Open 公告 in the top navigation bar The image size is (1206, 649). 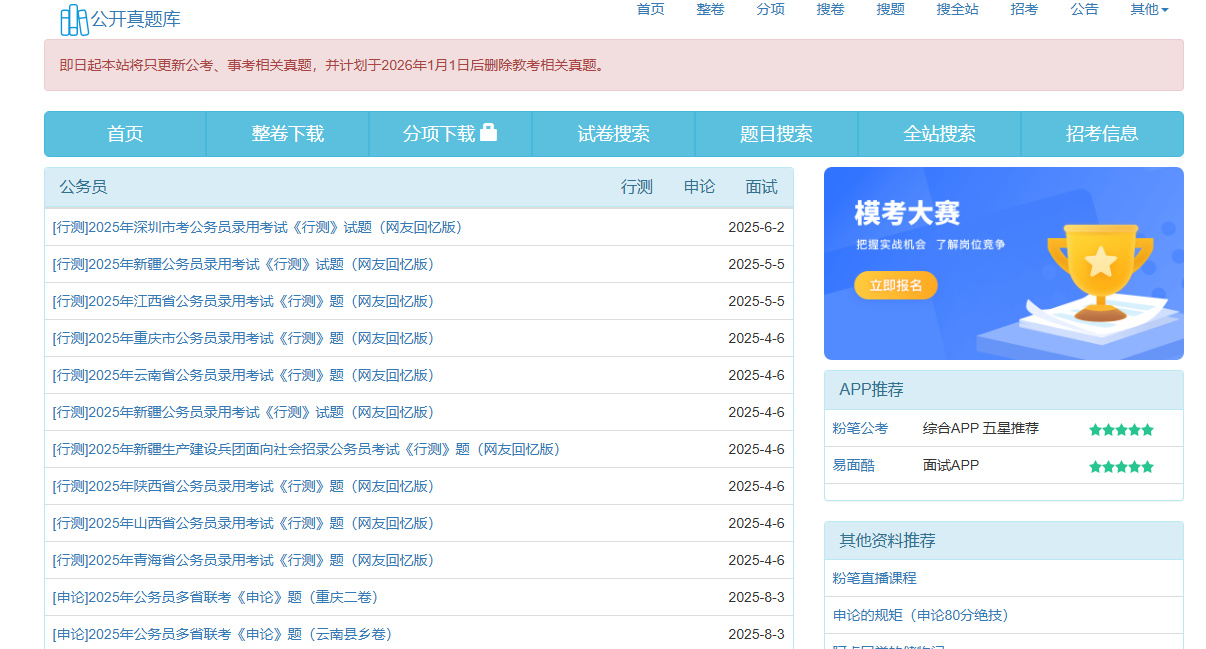click(1084, 9)
